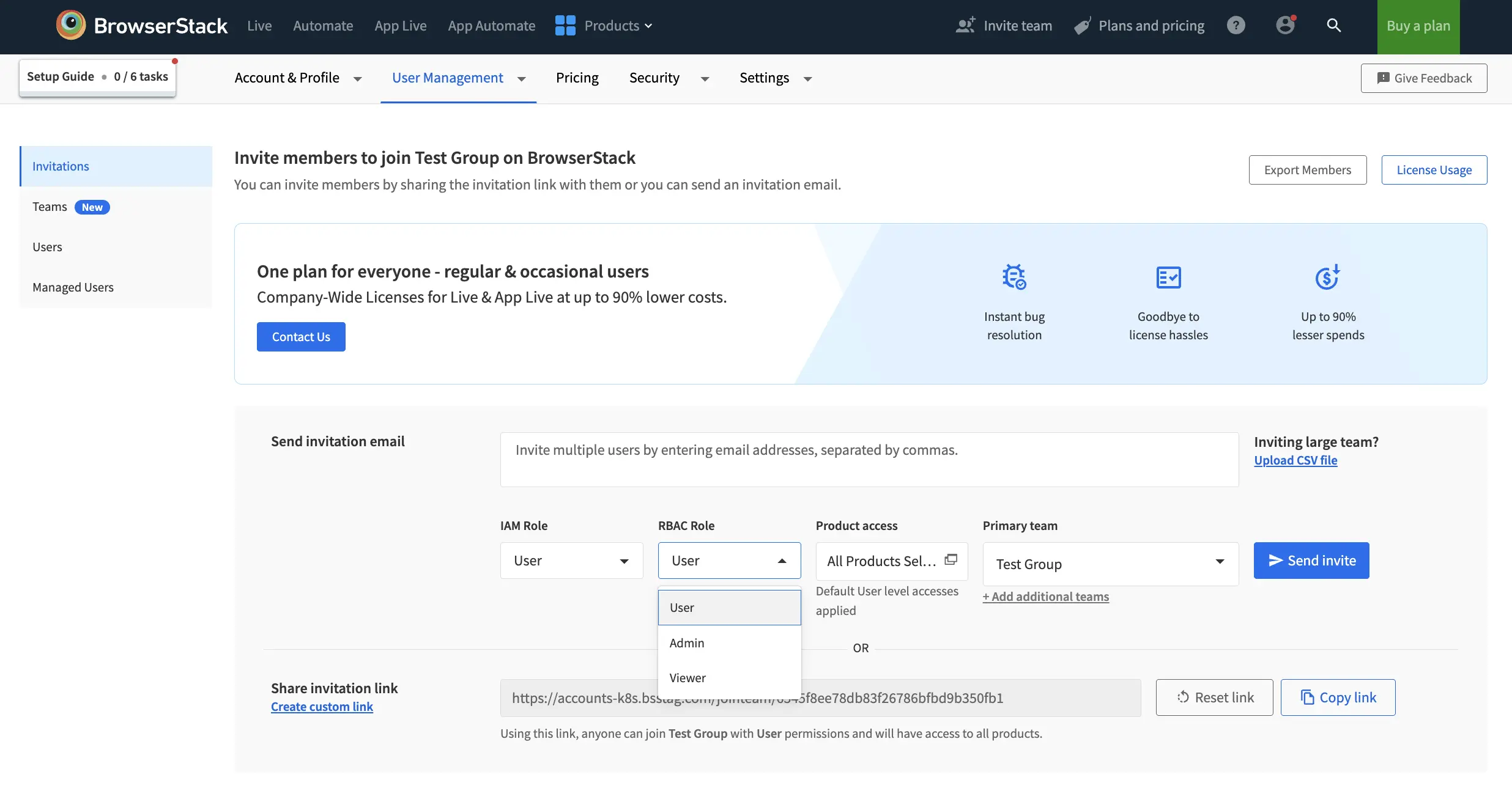Open product access popup icon
This screenshot has width=1512, height=791.
pyautogui.click(x=951, y=560)
